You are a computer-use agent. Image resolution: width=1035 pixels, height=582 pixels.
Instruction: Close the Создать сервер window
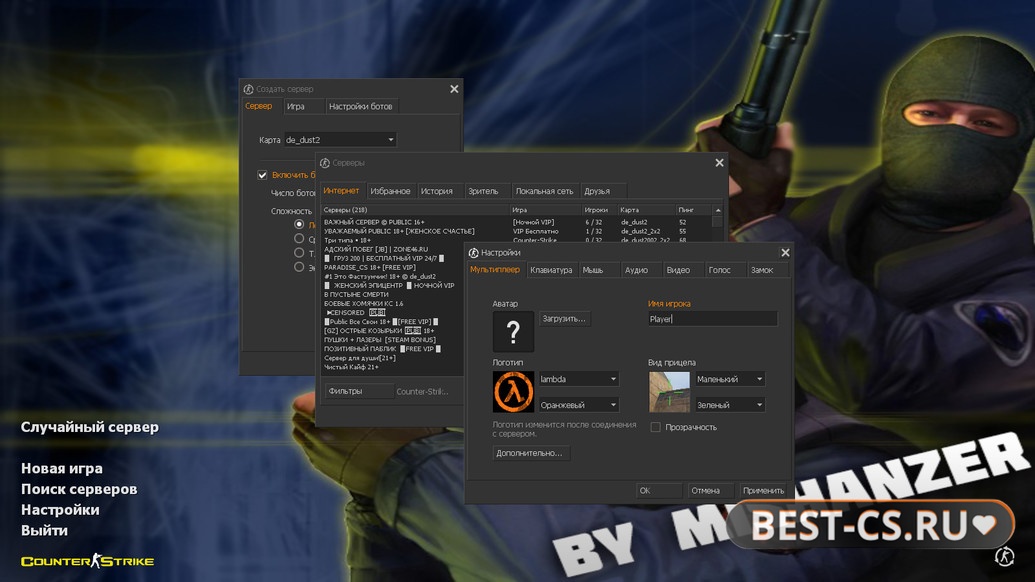pyautogui.click(x=454, y=89)
